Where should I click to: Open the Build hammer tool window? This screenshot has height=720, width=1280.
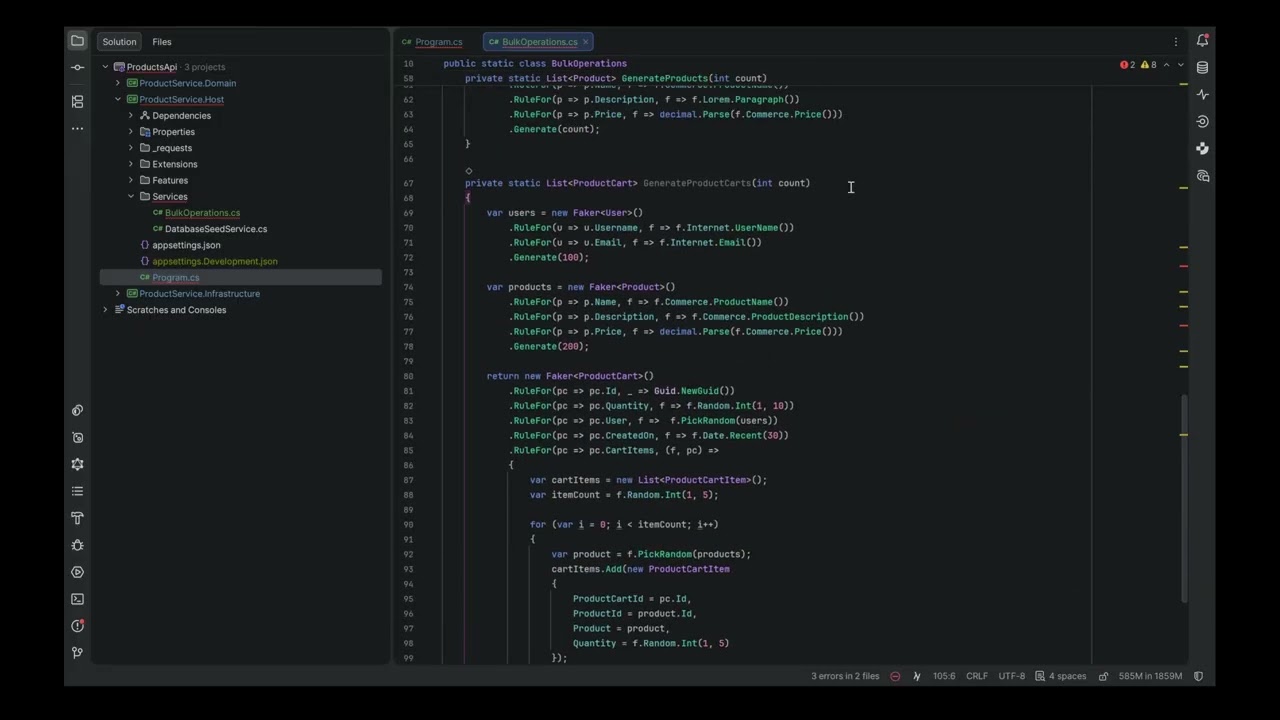pos(77,518)
